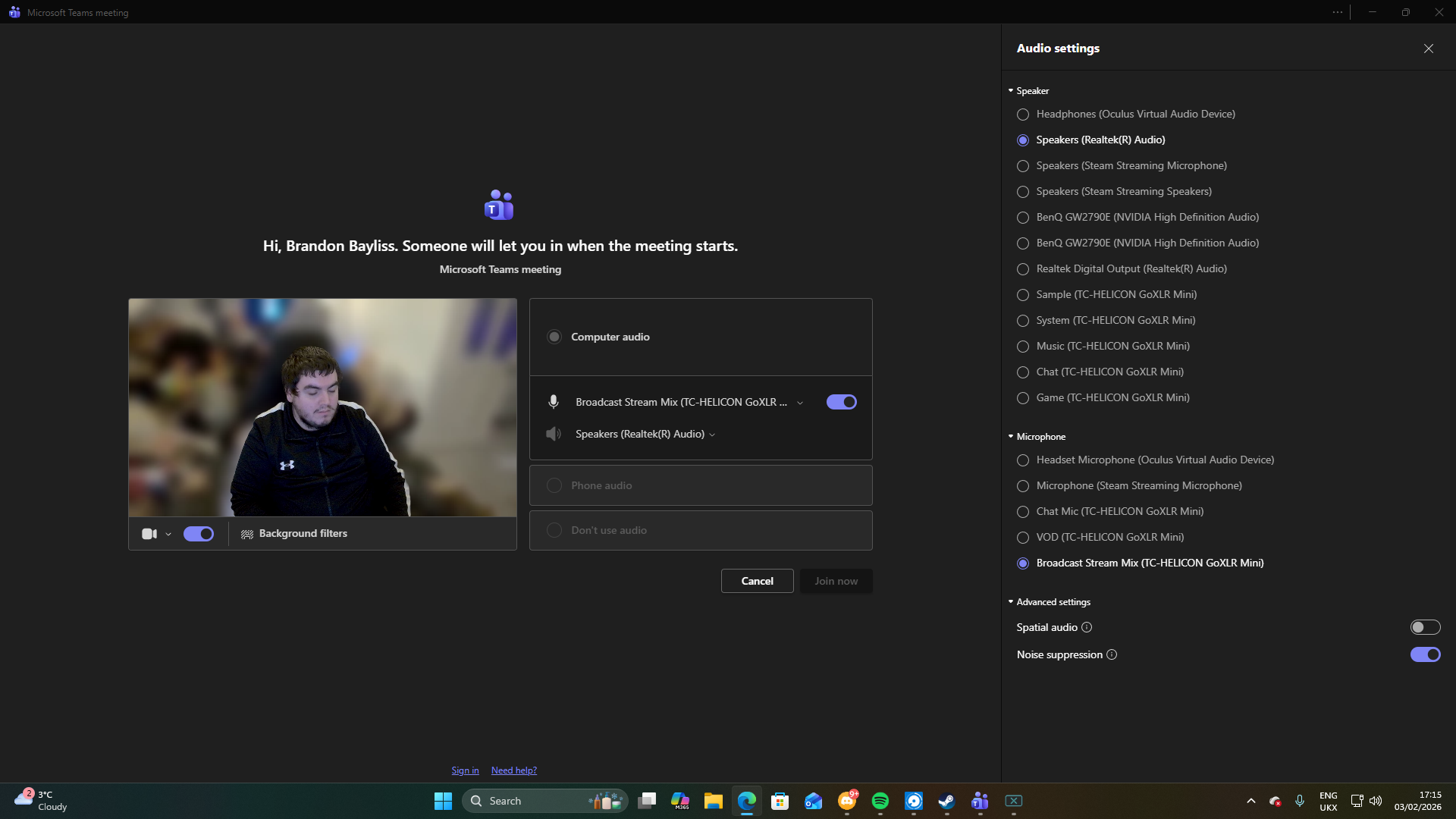Enable the Spatial audio switch
Screen dimensions: 1456x819
click(1425, 627)
